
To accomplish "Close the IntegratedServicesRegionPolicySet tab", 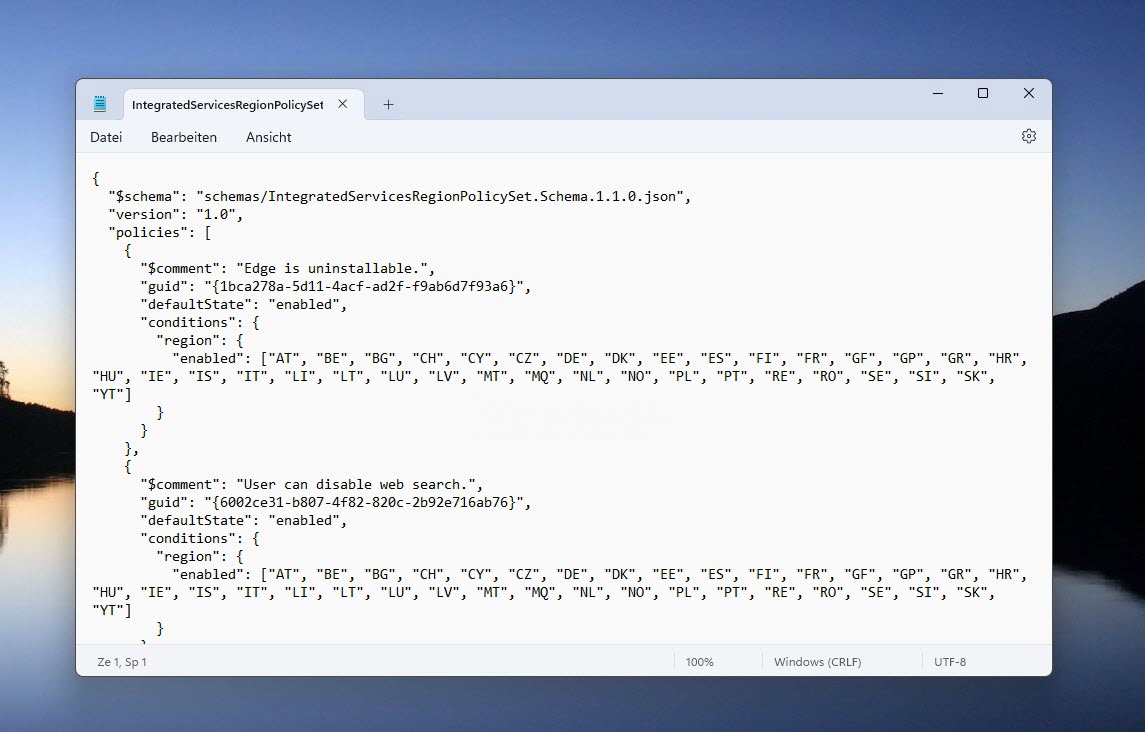I will tap(342, 104).
